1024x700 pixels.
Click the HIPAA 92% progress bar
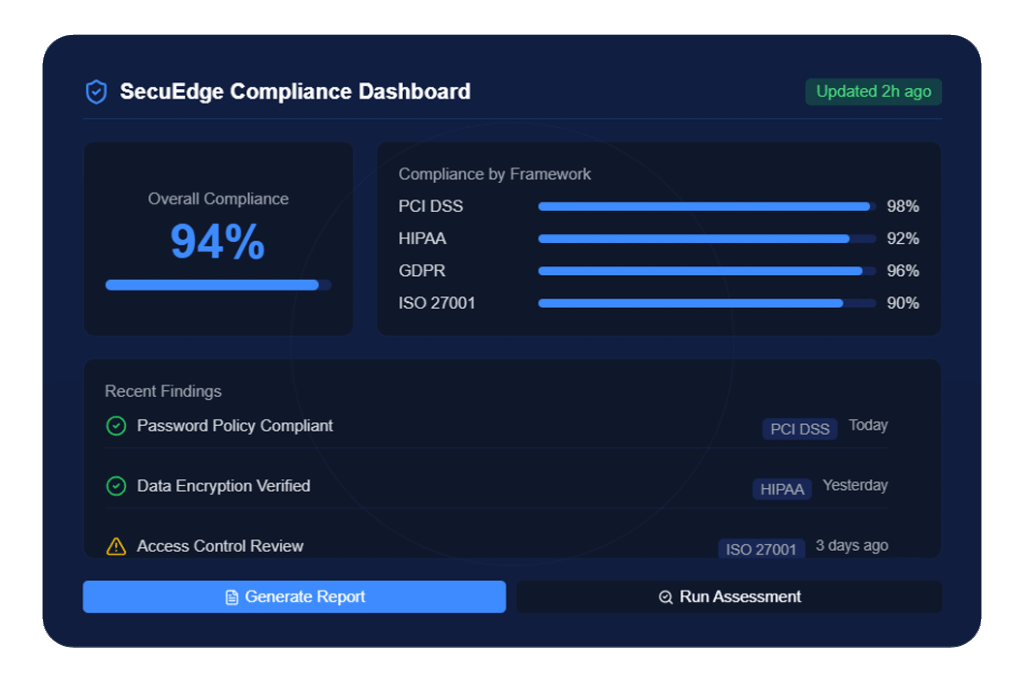(x=706, y=239)
